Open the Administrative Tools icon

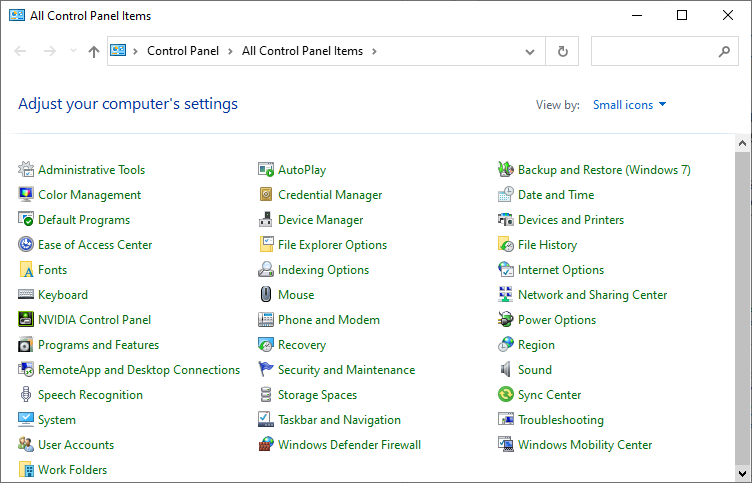[26, 169]
